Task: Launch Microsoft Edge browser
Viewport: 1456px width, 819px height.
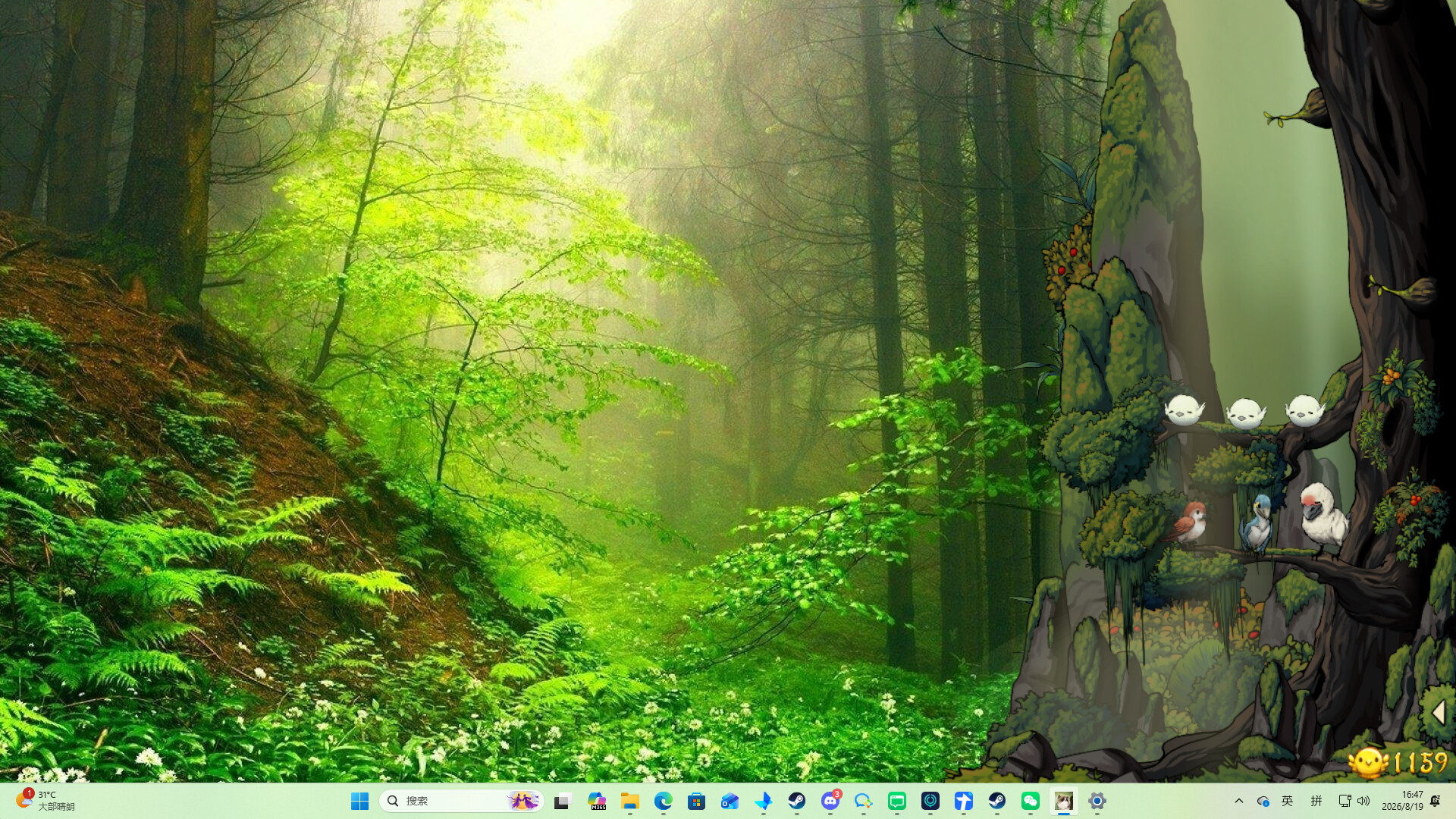Action: coord(664,801)
